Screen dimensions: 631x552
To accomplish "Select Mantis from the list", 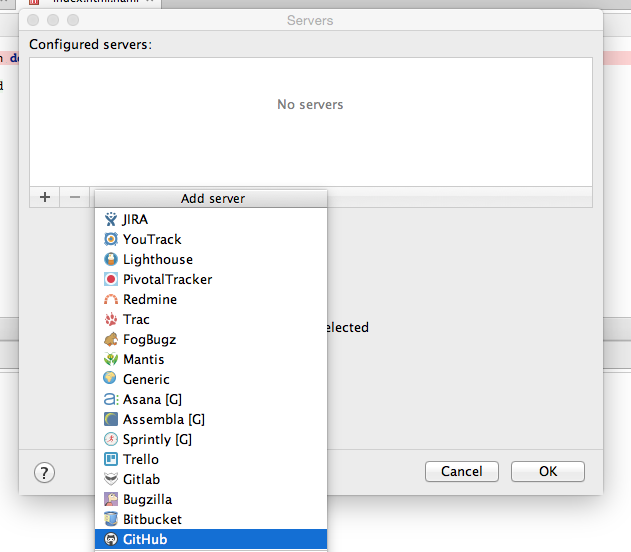I will tap(211, 359).
